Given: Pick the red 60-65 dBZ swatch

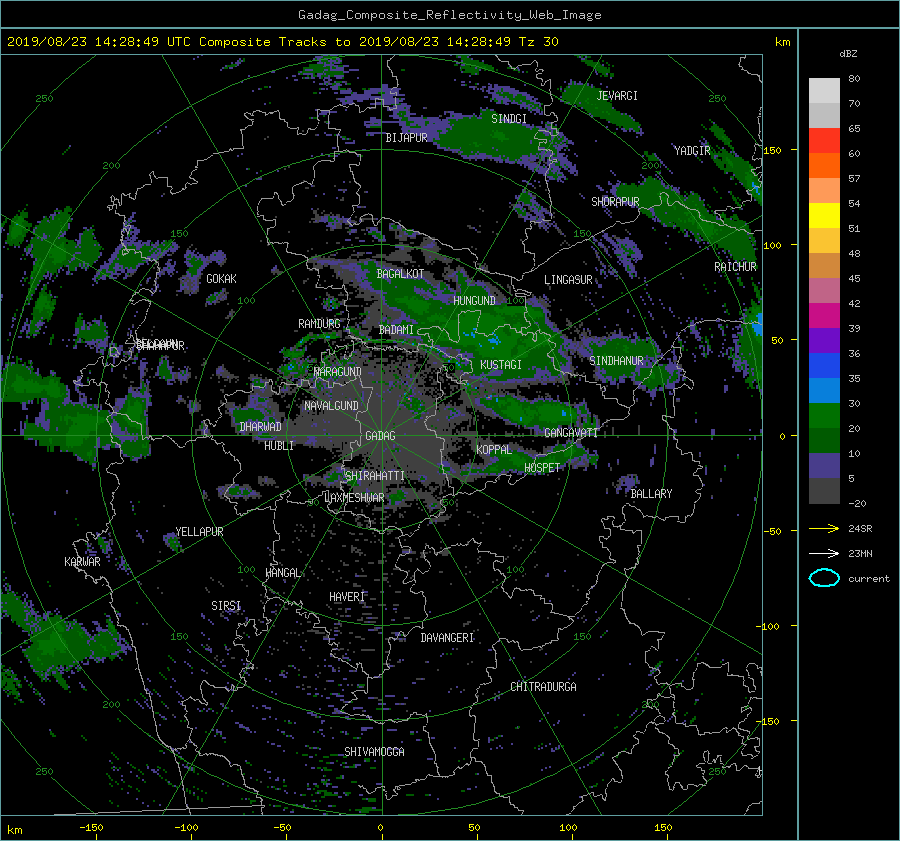Looking at the screenshot, I should [824, 141].
